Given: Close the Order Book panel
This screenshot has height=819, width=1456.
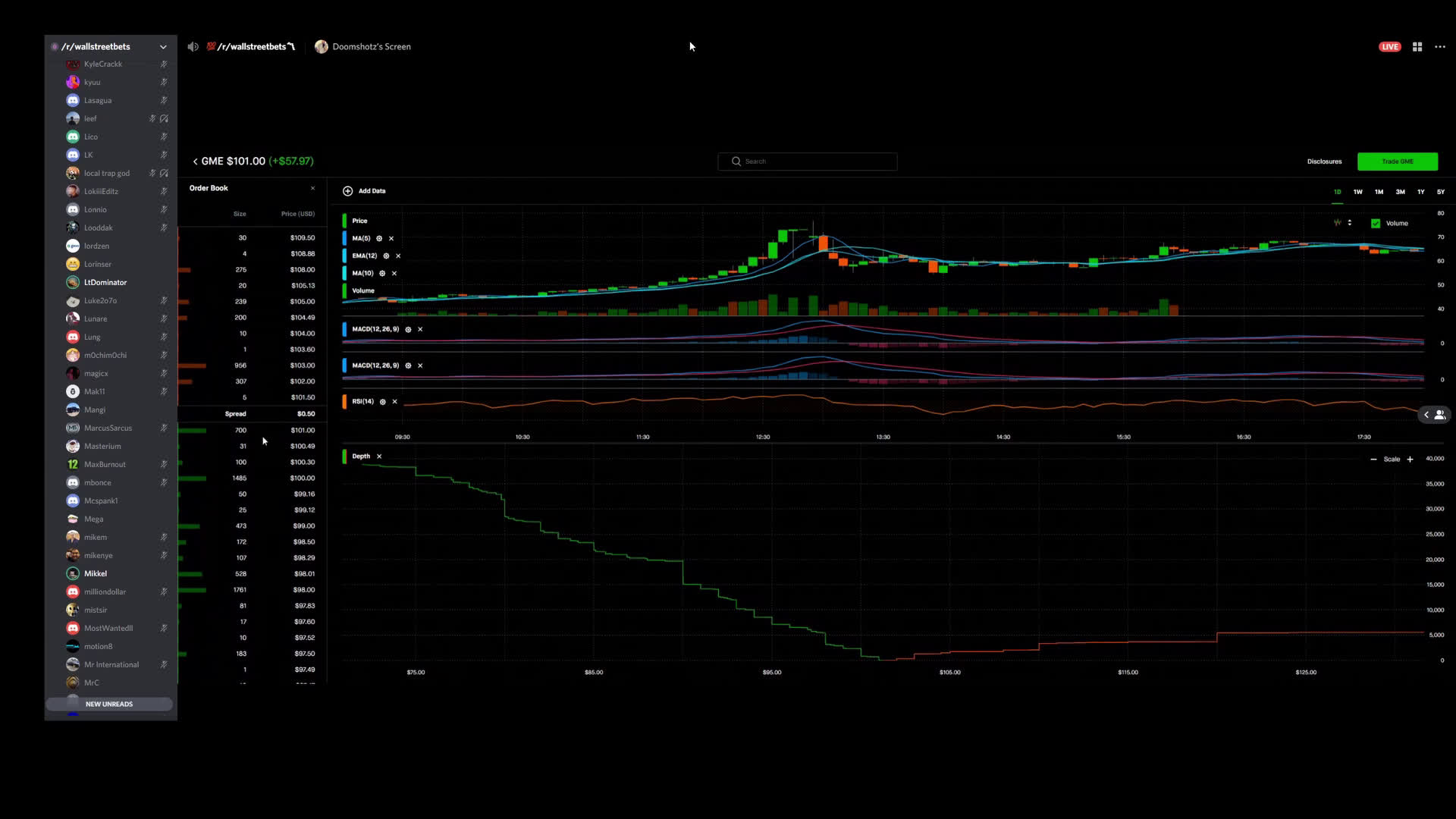Looking at the screenshot, I should click(x=312, y=188).
